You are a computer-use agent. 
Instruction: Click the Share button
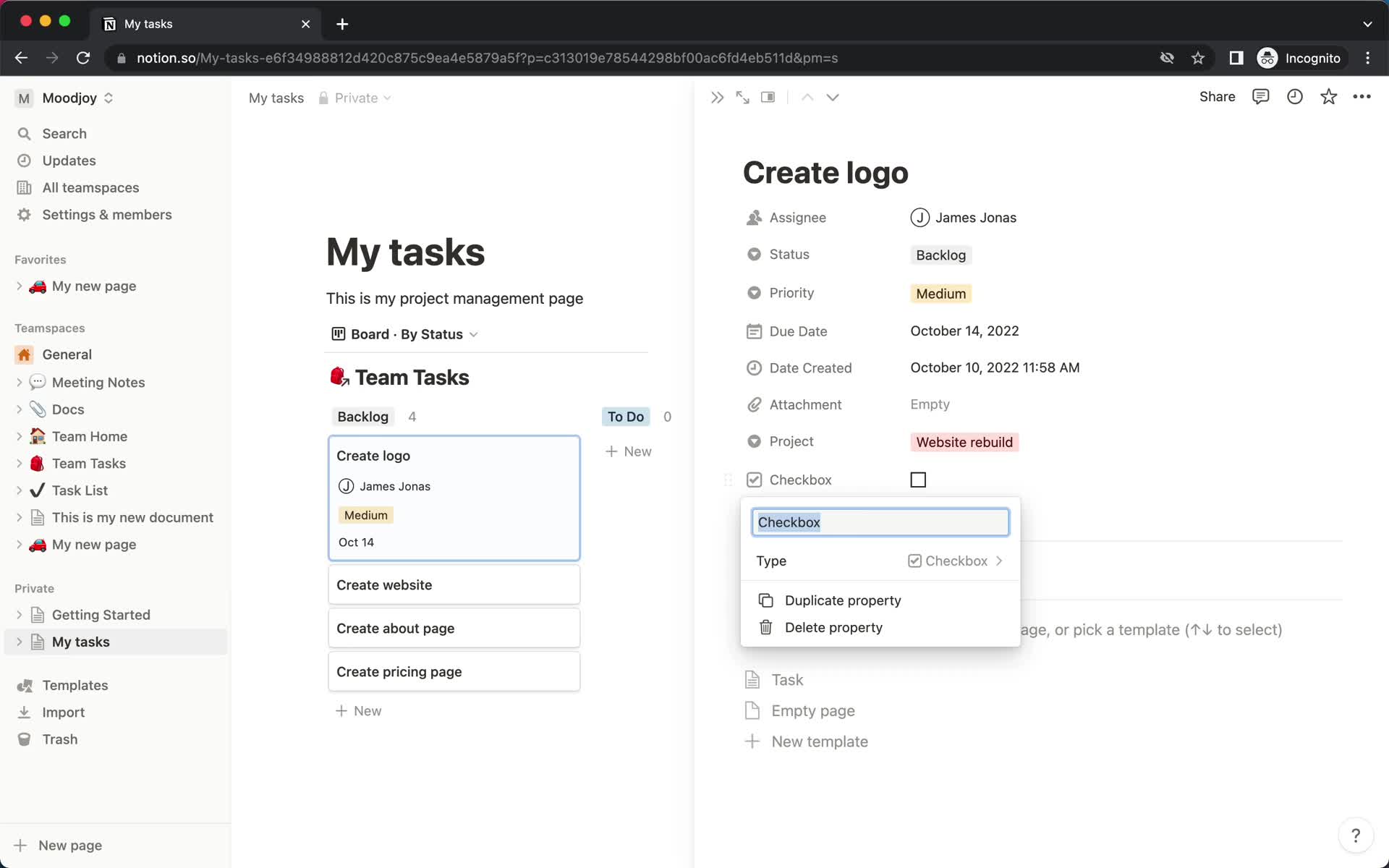tap(1218, 97)
